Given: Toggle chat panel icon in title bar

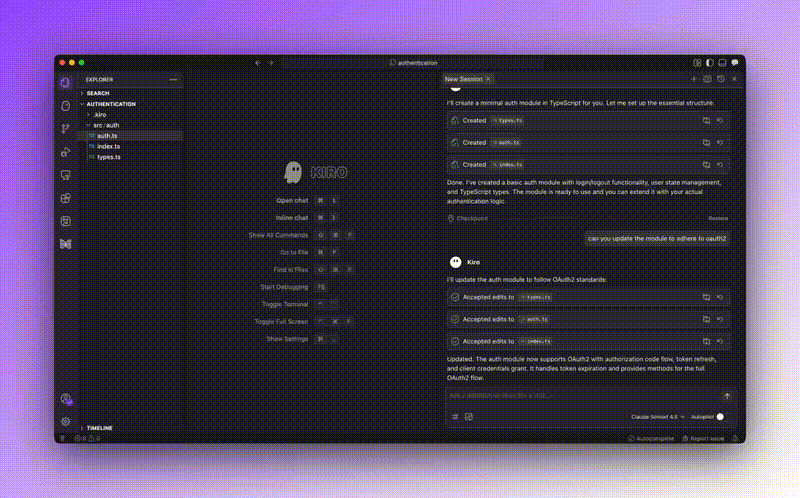Looking at the screenshot, I should (735, 63).
